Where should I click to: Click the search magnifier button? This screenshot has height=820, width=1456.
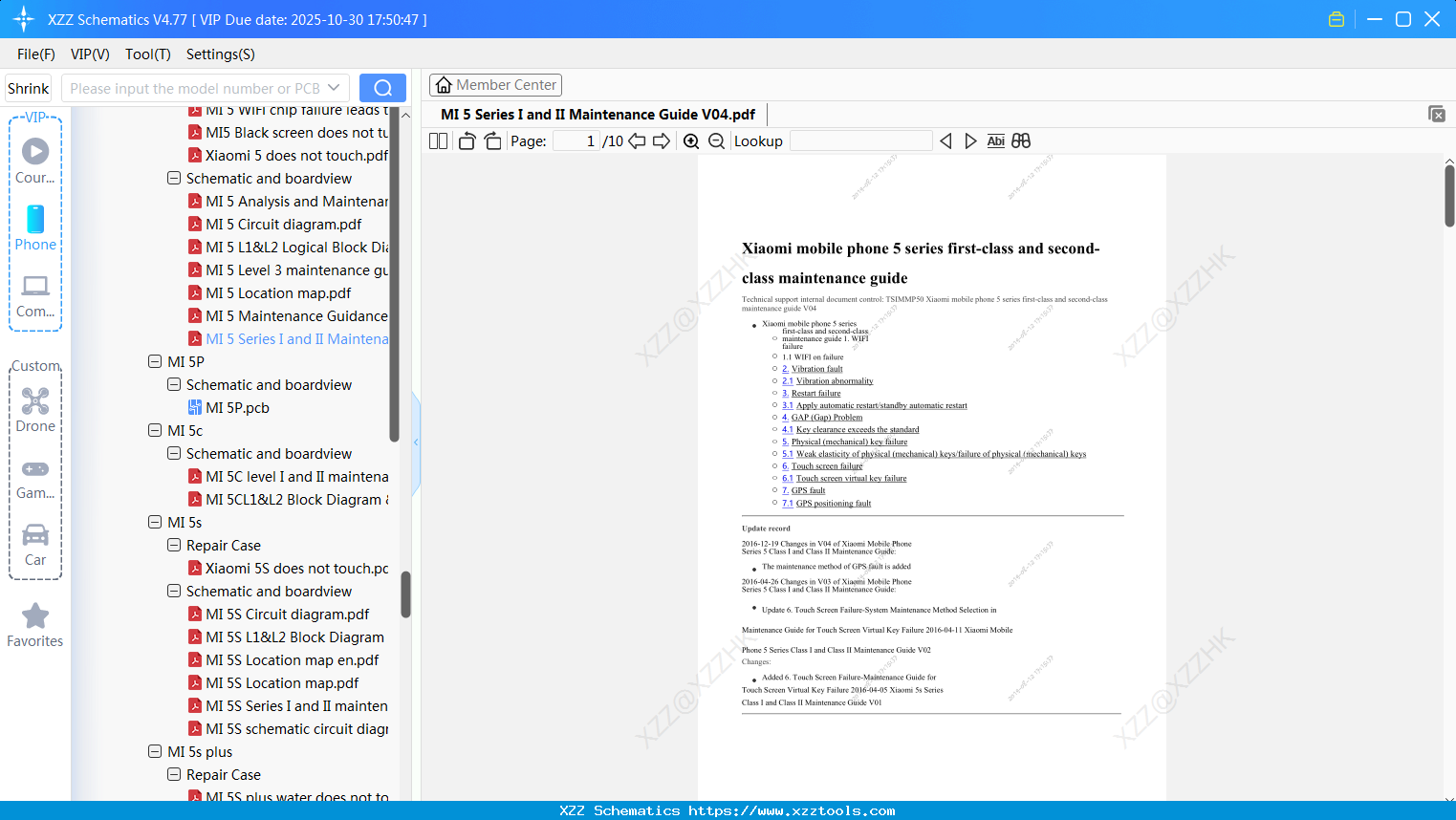pos(382,88)
